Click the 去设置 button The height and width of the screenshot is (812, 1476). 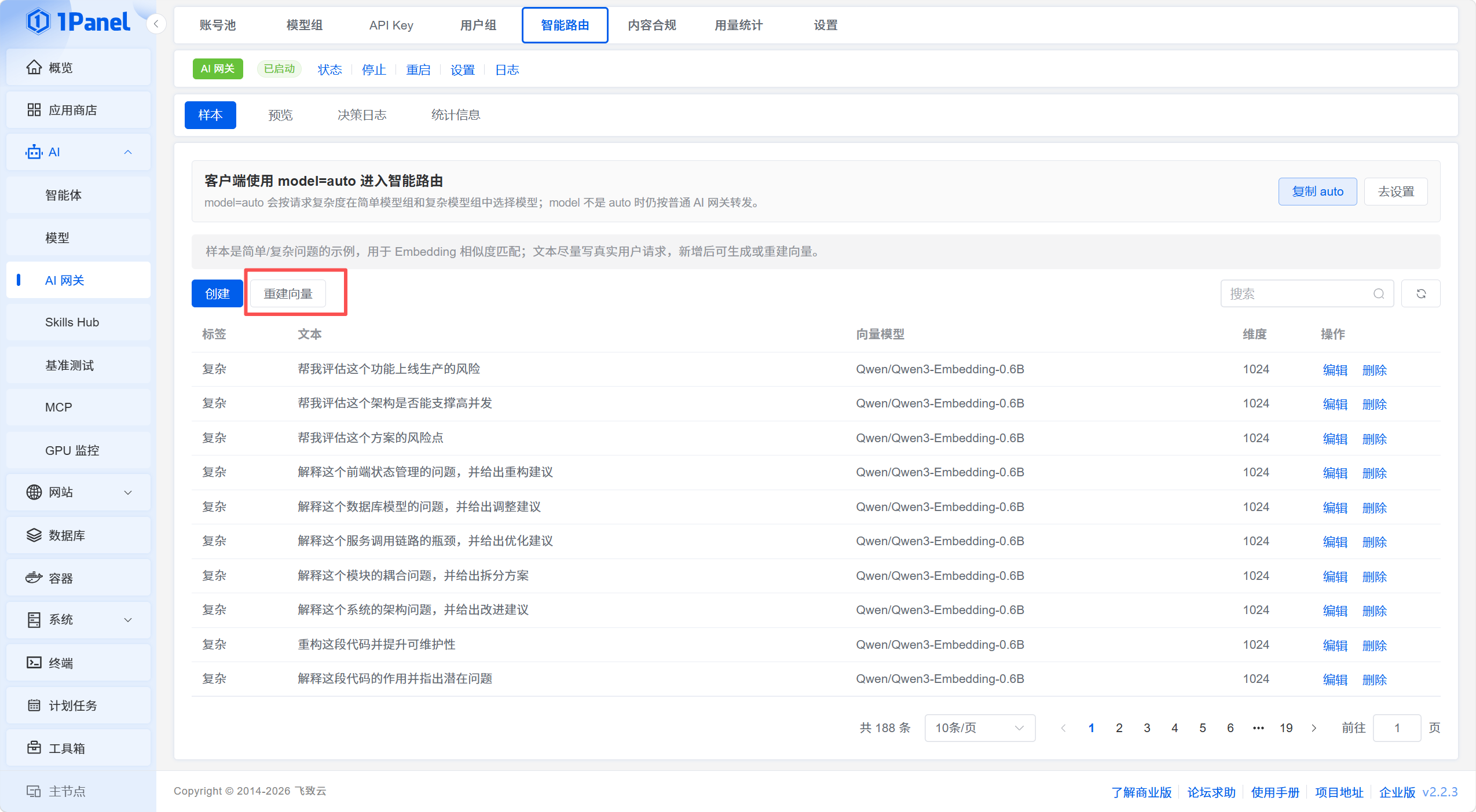1396,192
